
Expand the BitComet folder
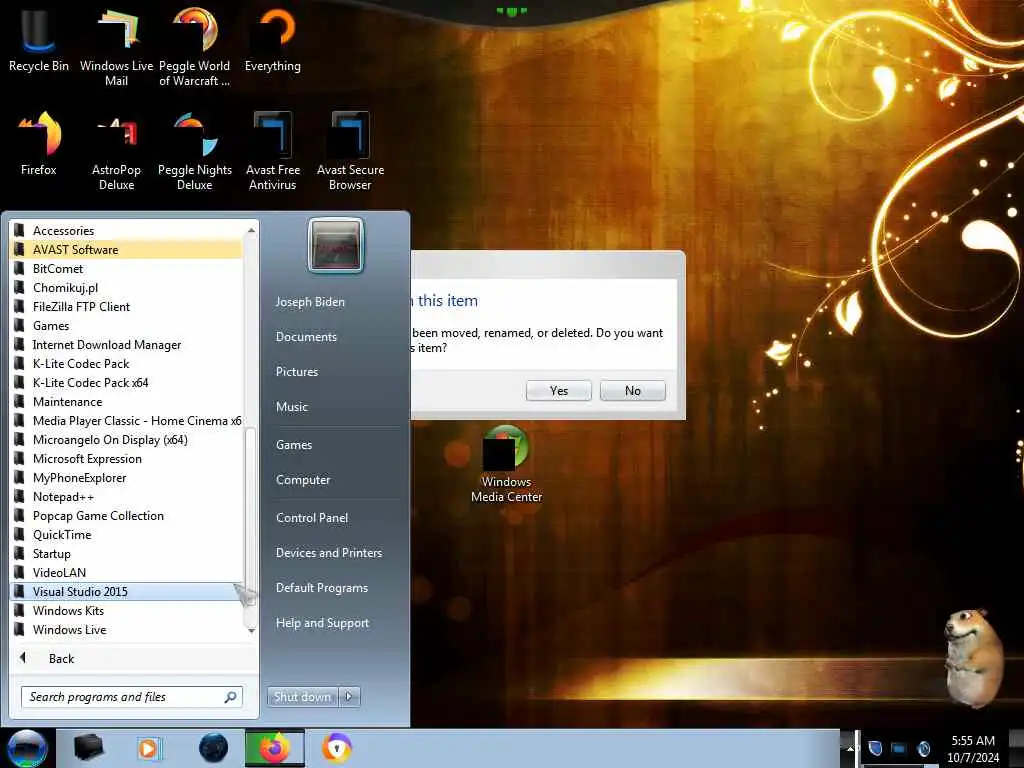(127, 268)
